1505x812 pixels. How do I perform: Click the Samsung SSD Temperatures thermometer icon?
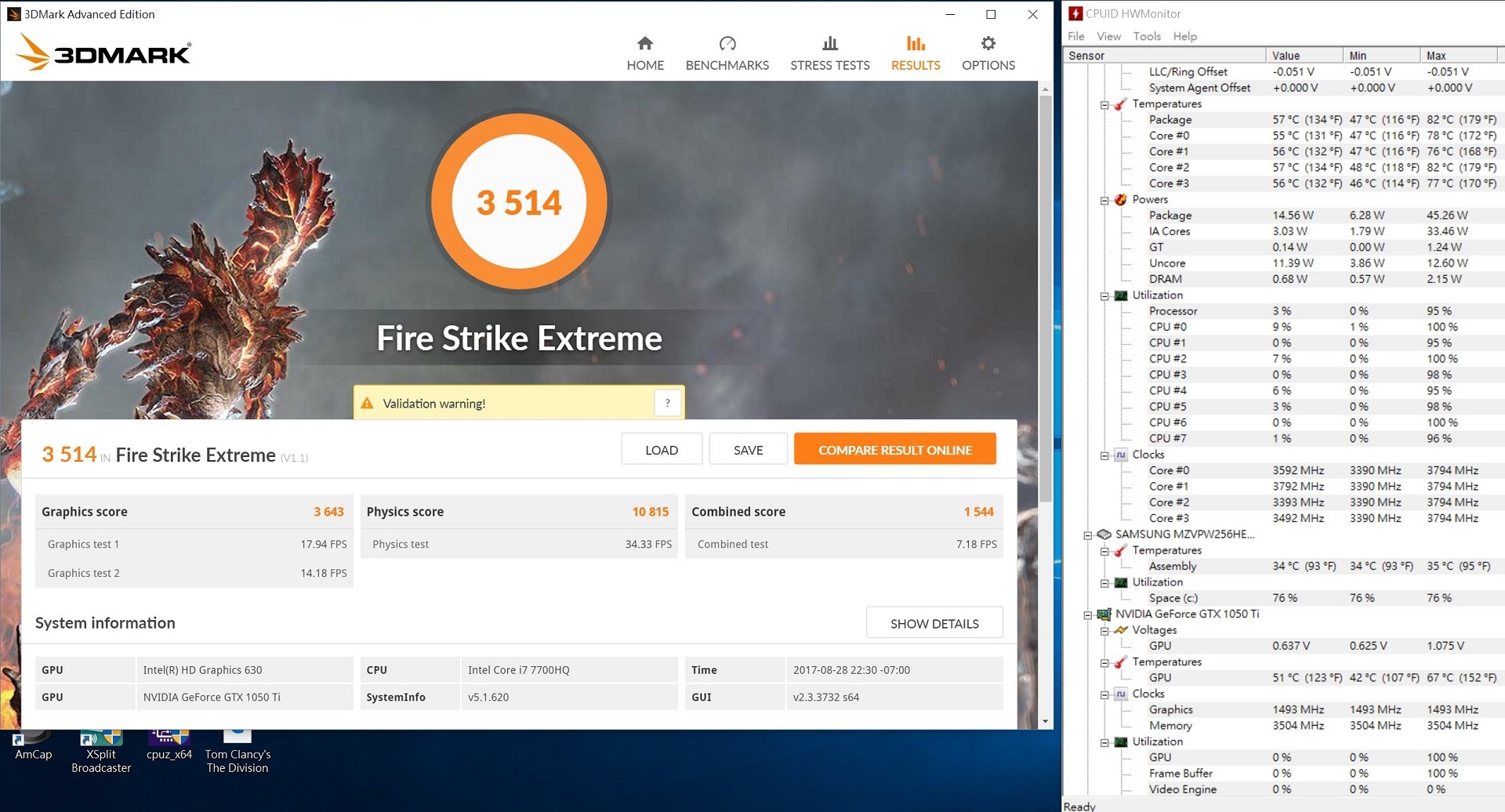click(1121, 550)
